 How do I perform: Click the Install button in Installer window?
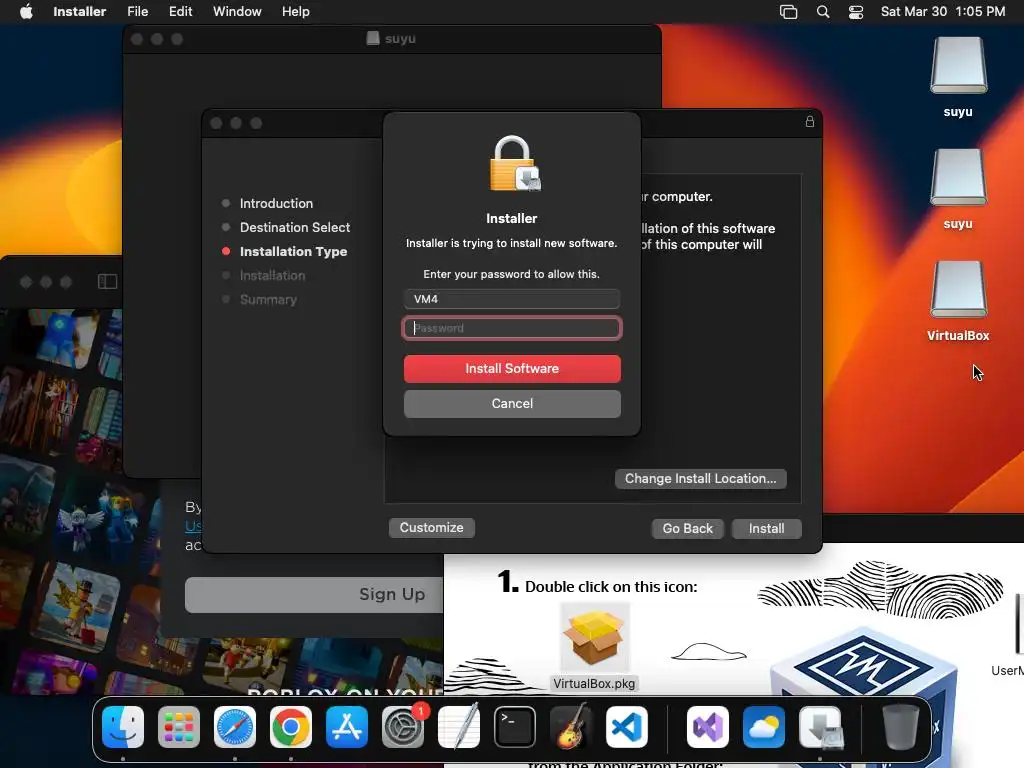(x=766, y=528)
